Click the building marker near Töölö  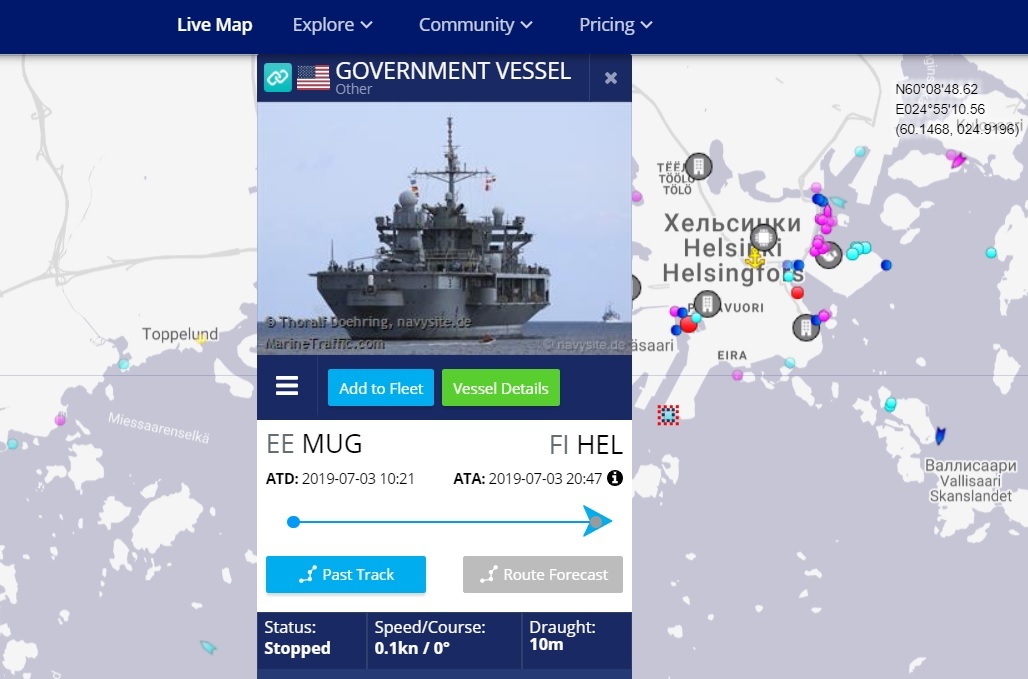pos(698,166)
